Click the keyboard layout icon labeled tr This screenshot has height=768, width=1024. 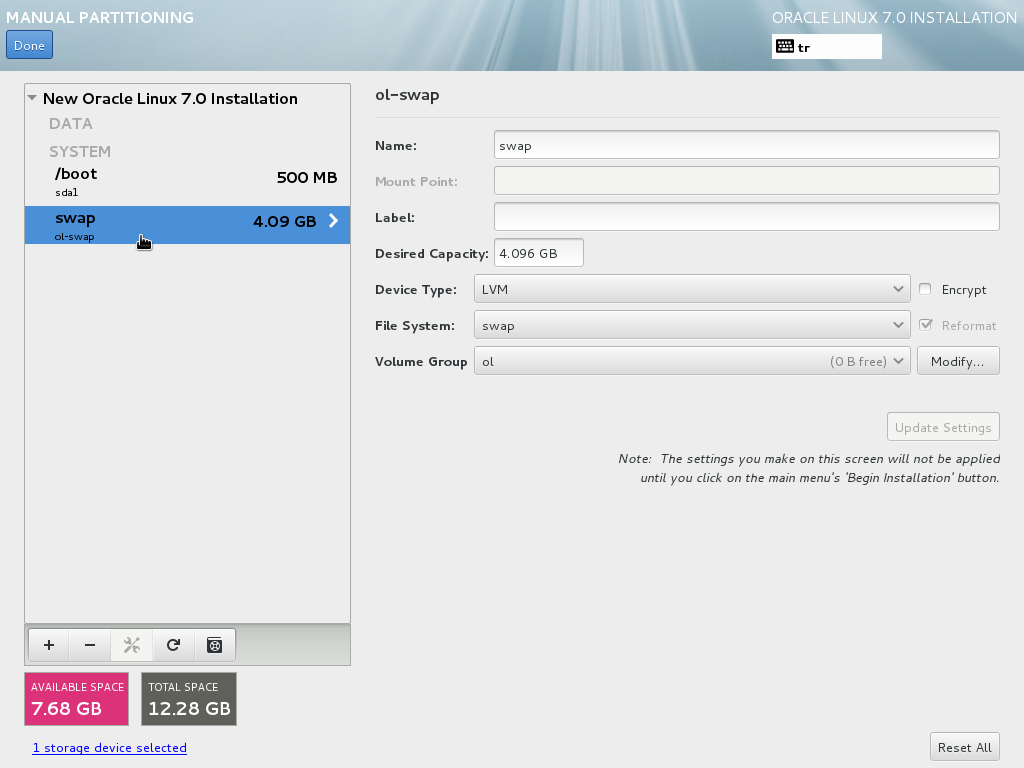point(785,47)
